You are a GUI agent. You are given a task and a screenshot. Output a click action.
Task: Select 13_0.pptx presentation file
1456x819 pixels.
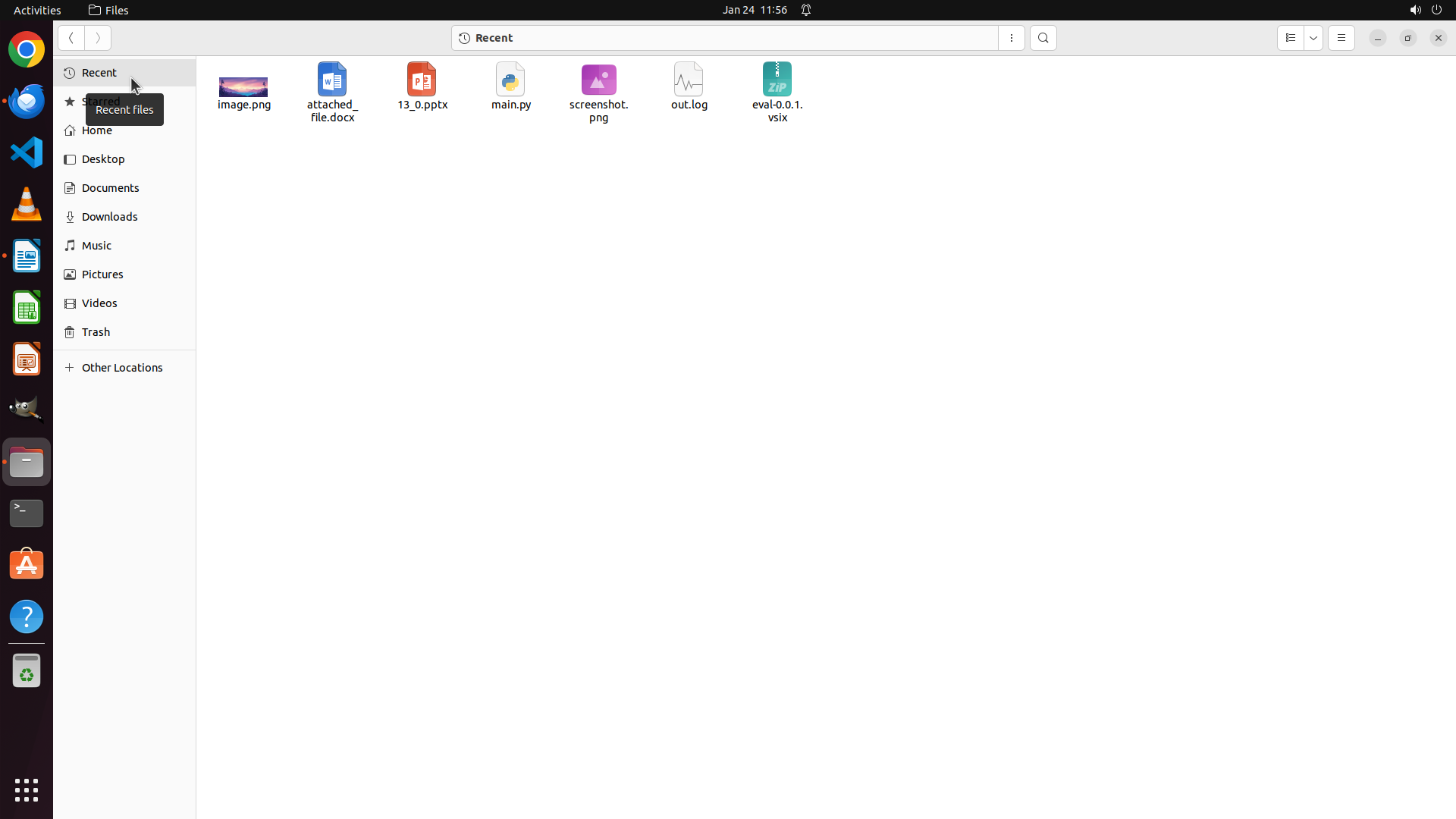422,86
